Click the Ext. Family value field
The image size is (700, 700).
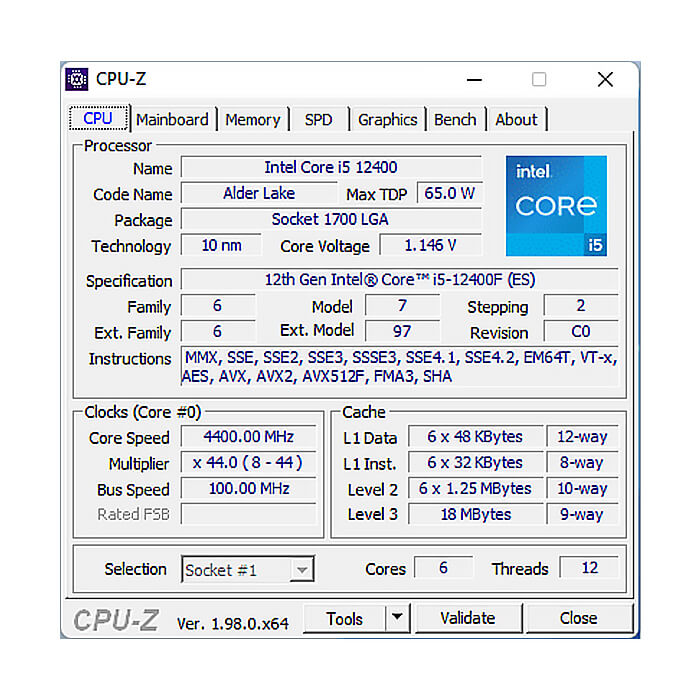[218, 332]
